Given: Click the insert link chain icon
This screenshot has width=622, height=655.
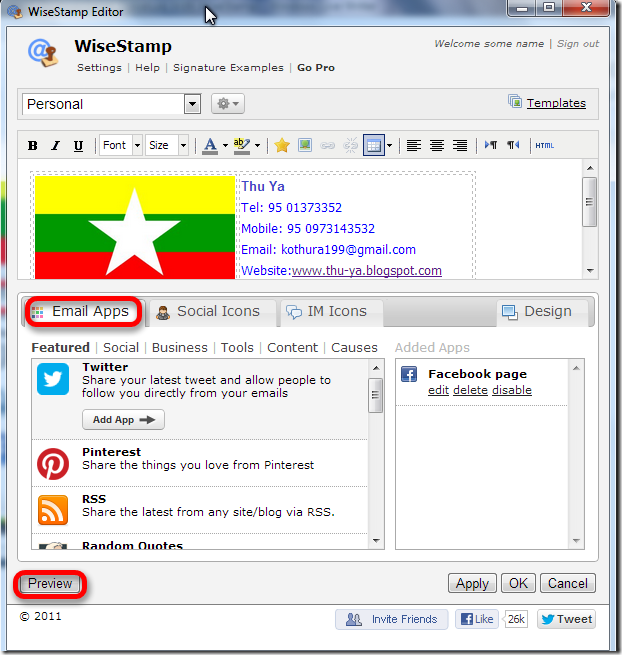Looking at the screenshot, I should click(328, 145).
